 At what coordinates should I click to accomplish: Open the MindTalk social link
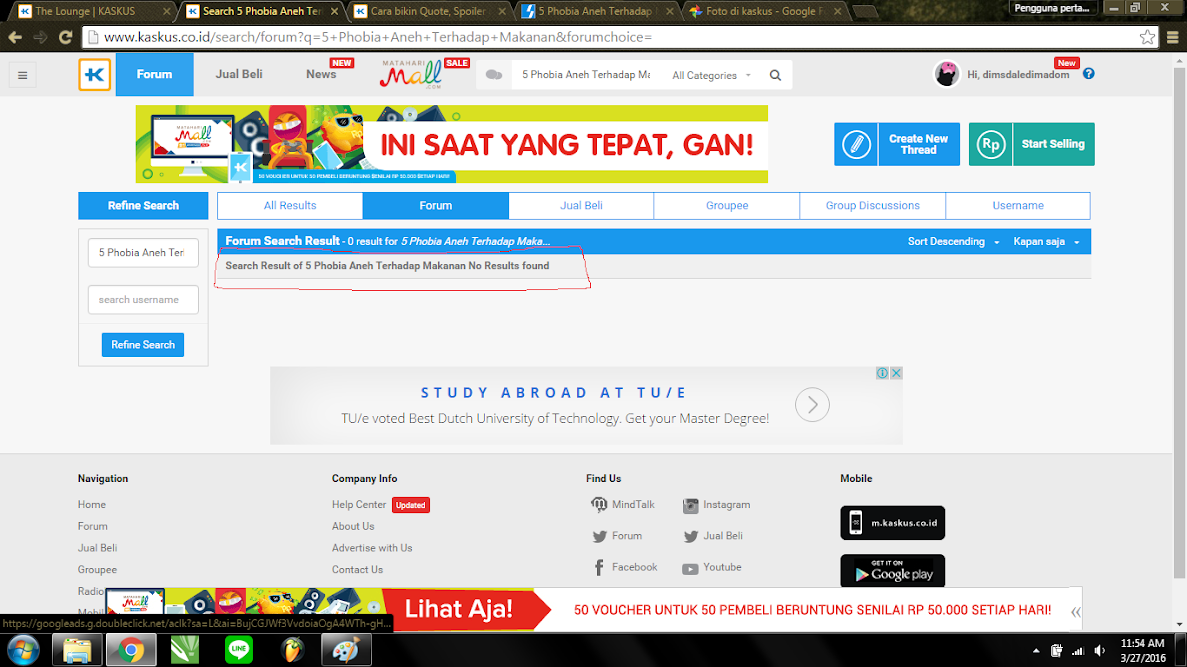tap(622, 505)
